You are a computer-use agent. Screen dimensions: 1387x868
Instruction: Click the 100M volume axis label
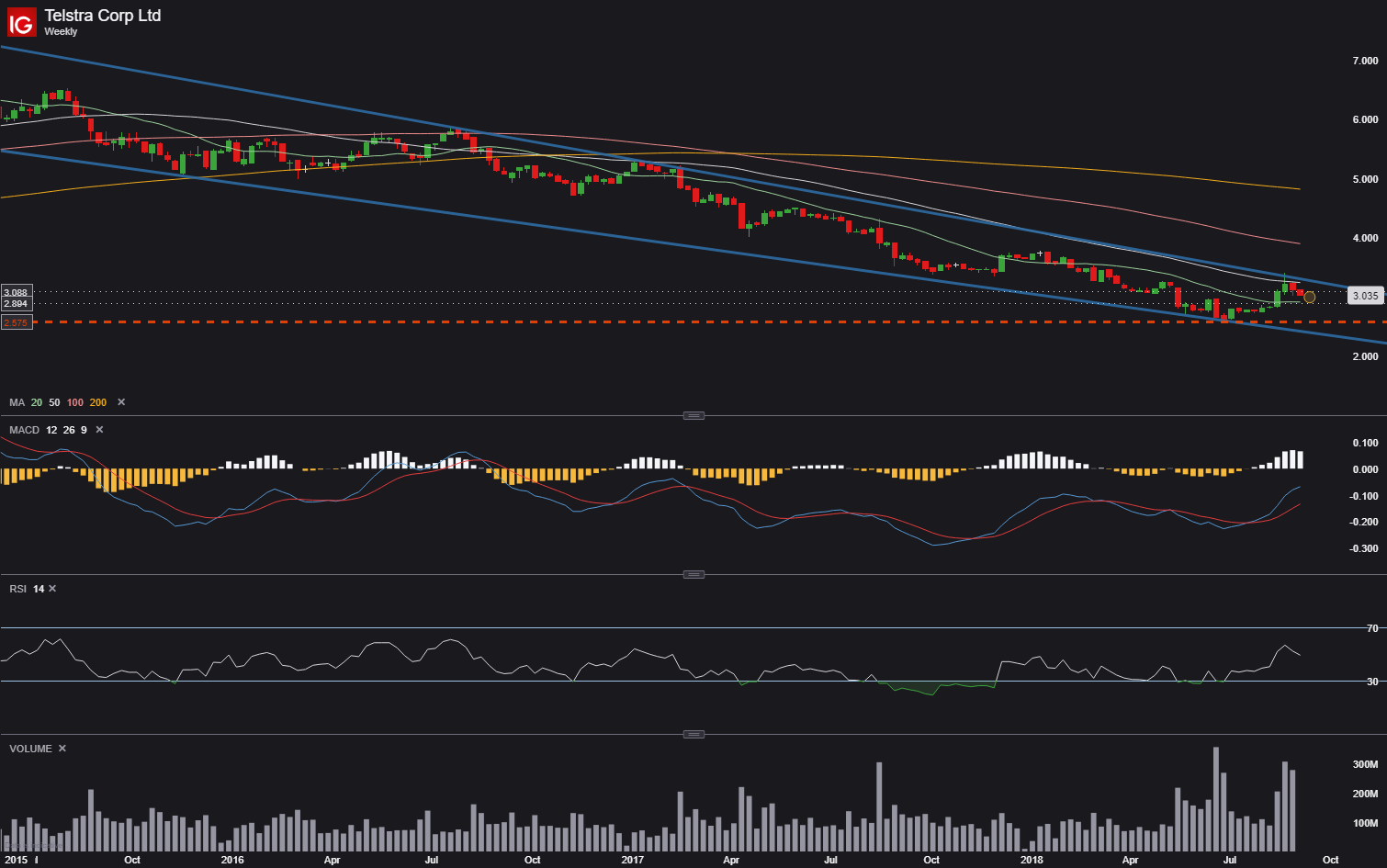(x=1365, y=823)
